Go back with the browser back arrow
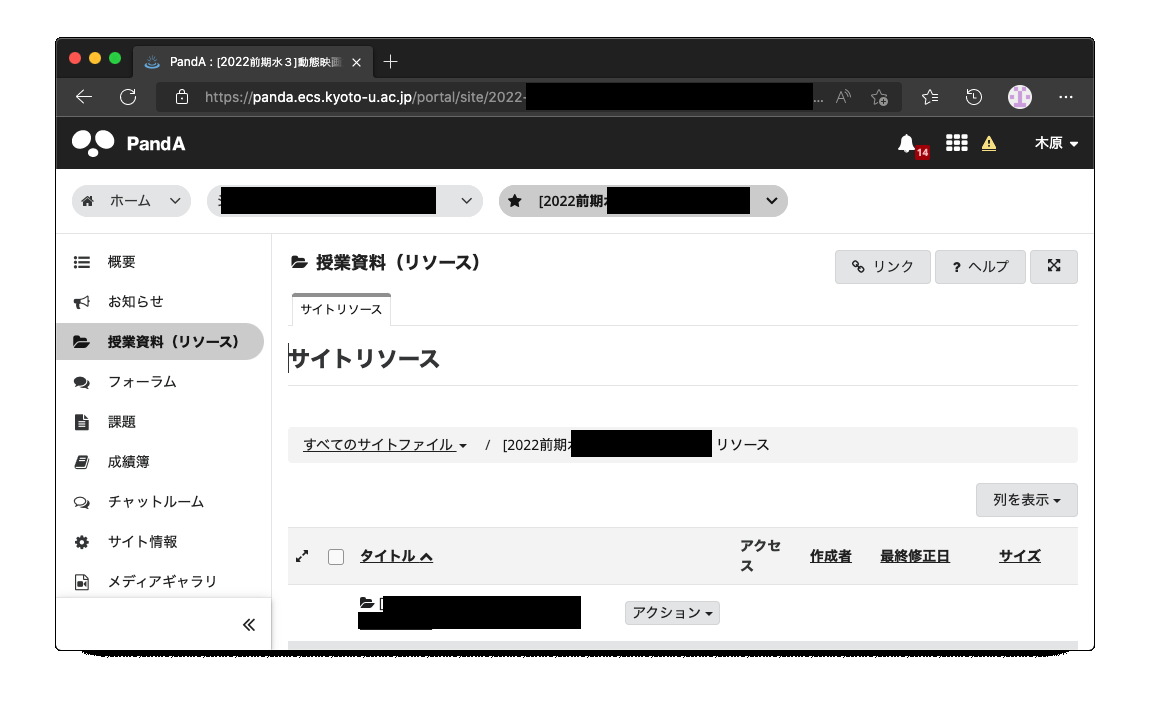This screenshot has height=724, width=1150. pyautogui.click(x=84, y=97)
